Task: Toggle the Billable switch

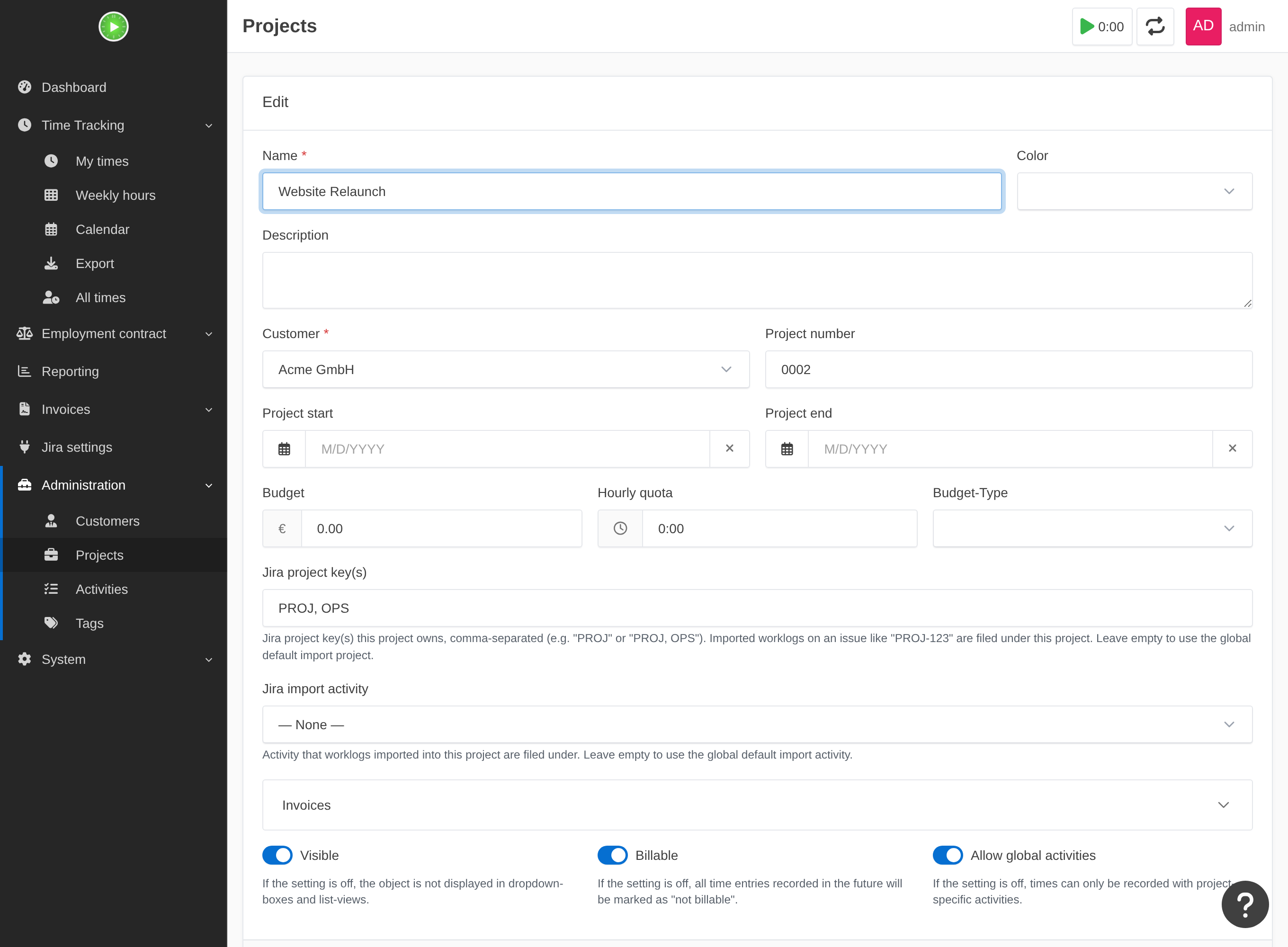Action: pyautogui.click(x=613, y=855)
